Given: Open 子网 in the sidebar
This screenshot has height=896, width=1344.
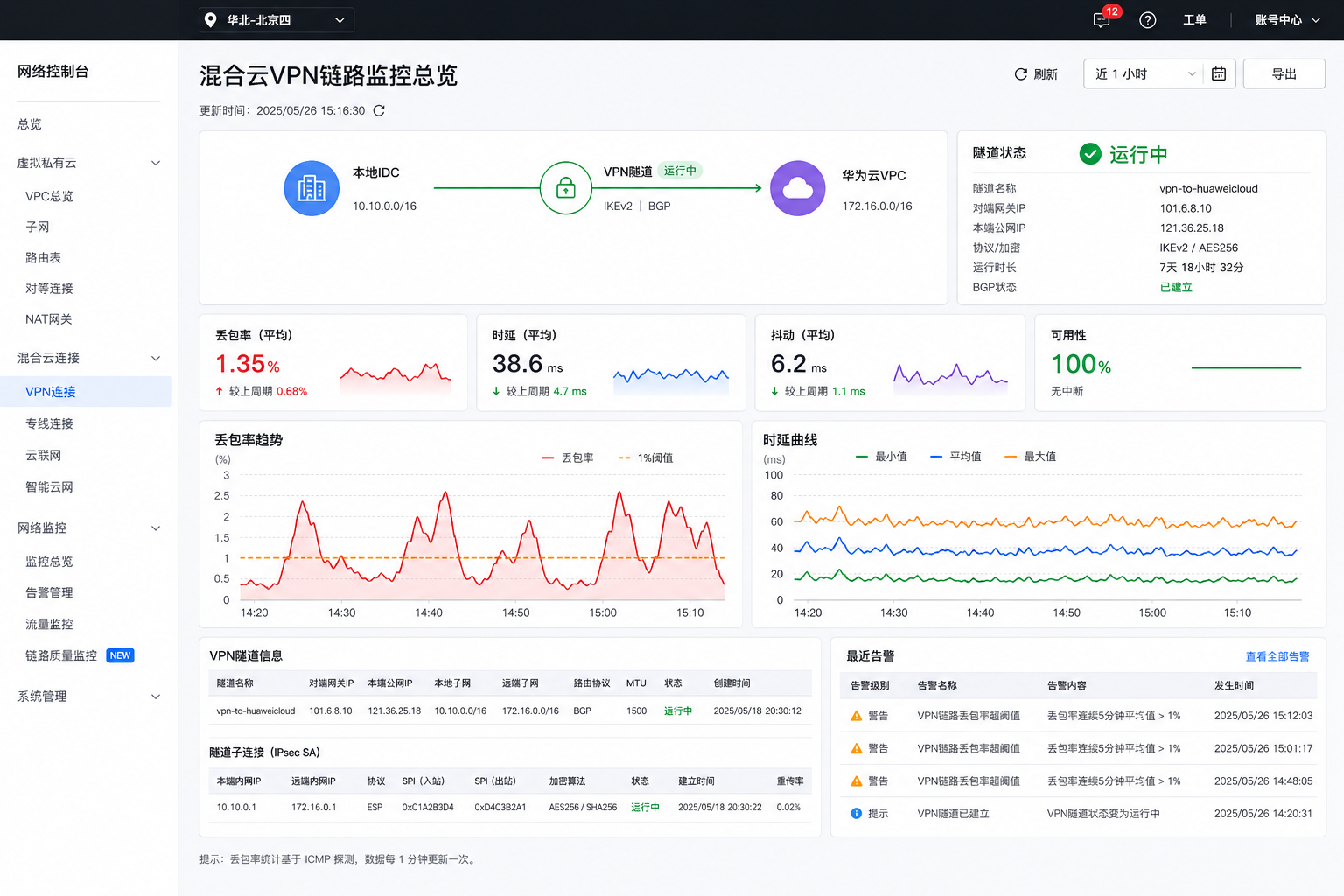Looking at the screenshot, I should coord(37,227).
